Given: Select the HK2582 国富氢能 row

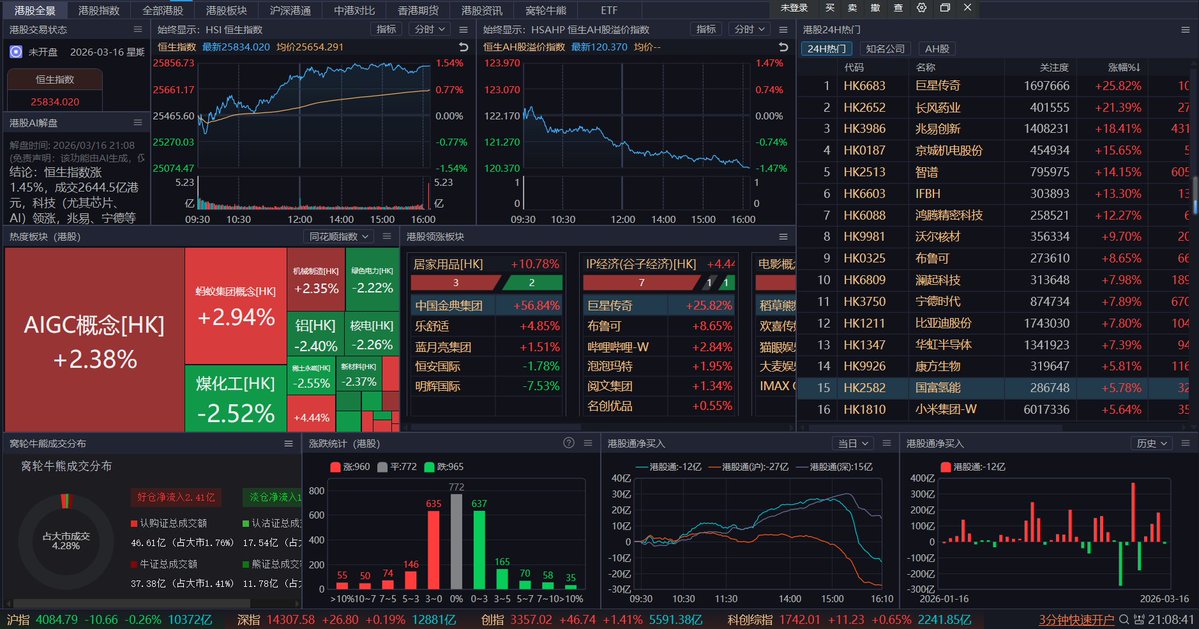Looking at the screenshot, I should tap(994, 387).
